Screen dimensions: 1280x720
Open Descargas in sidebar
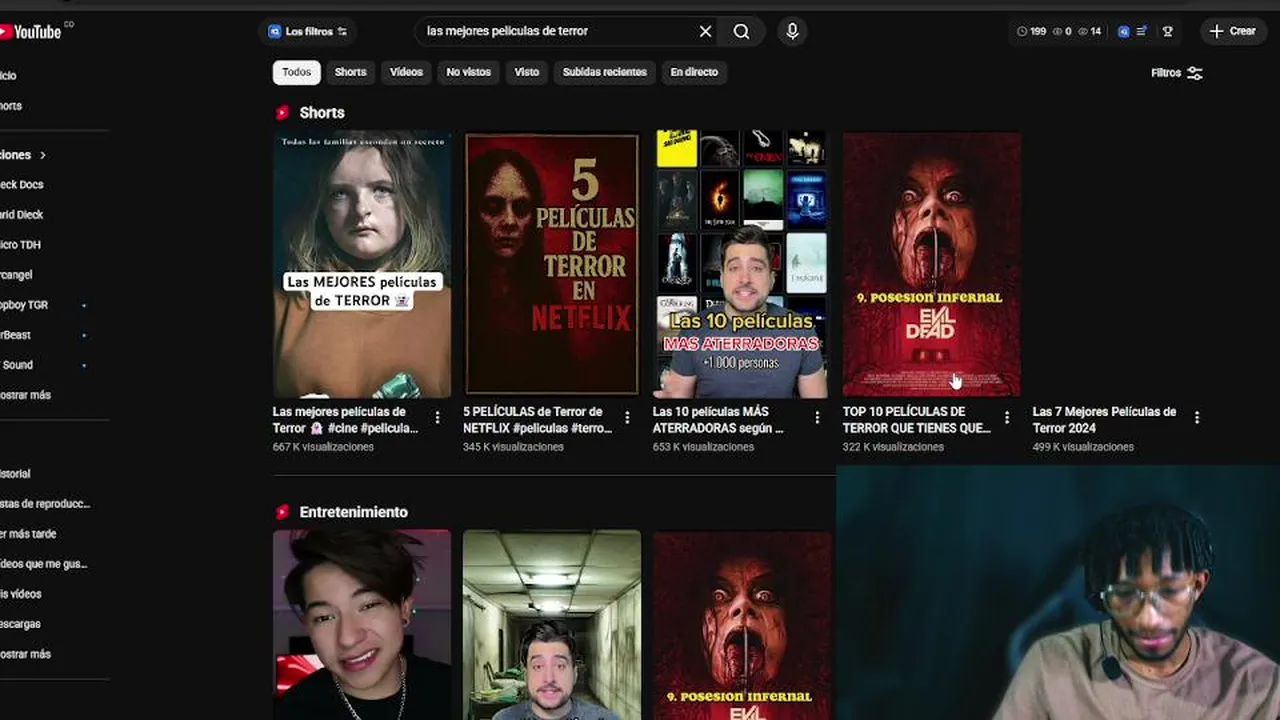click(x=21, y=624)
